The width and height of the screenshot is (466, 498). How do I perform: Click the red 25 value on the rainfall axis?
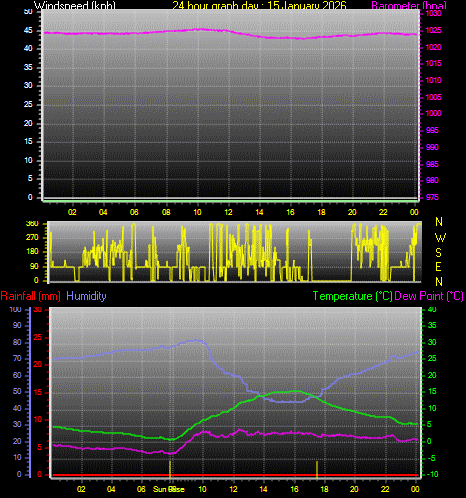38,337
